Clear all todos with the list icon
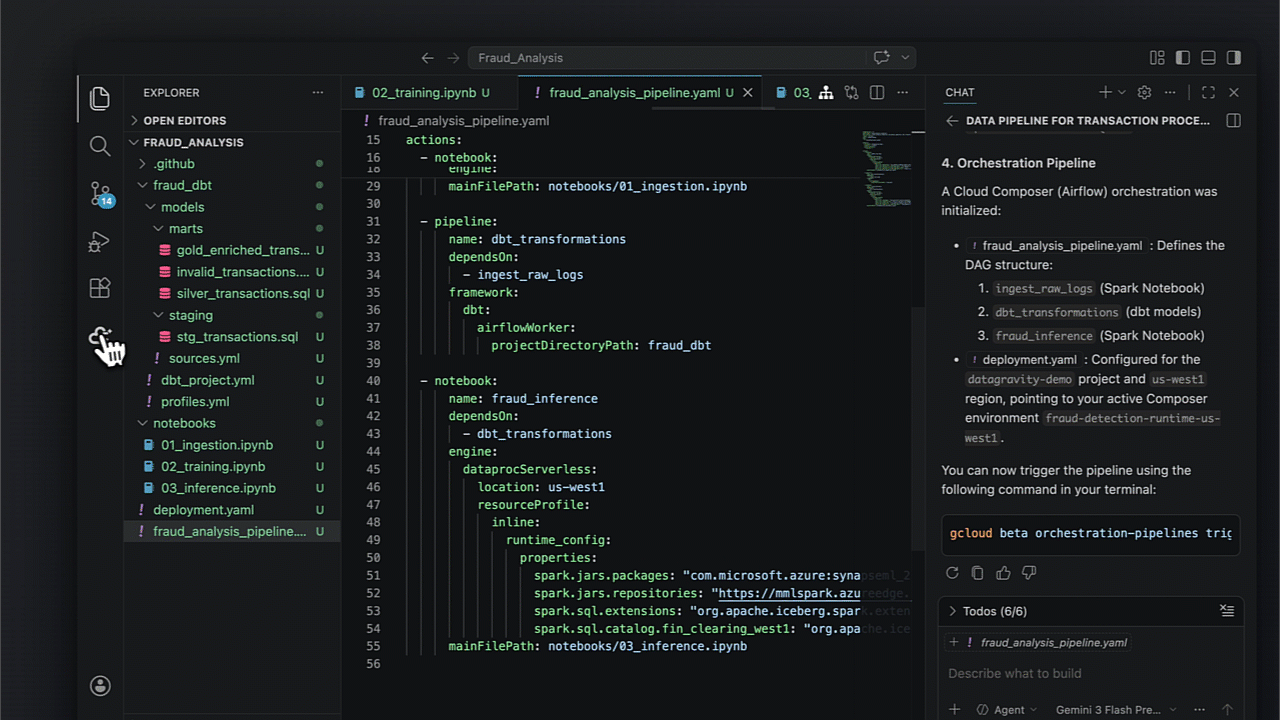This screenshot has width=1280, height=720. point(1227,610)
